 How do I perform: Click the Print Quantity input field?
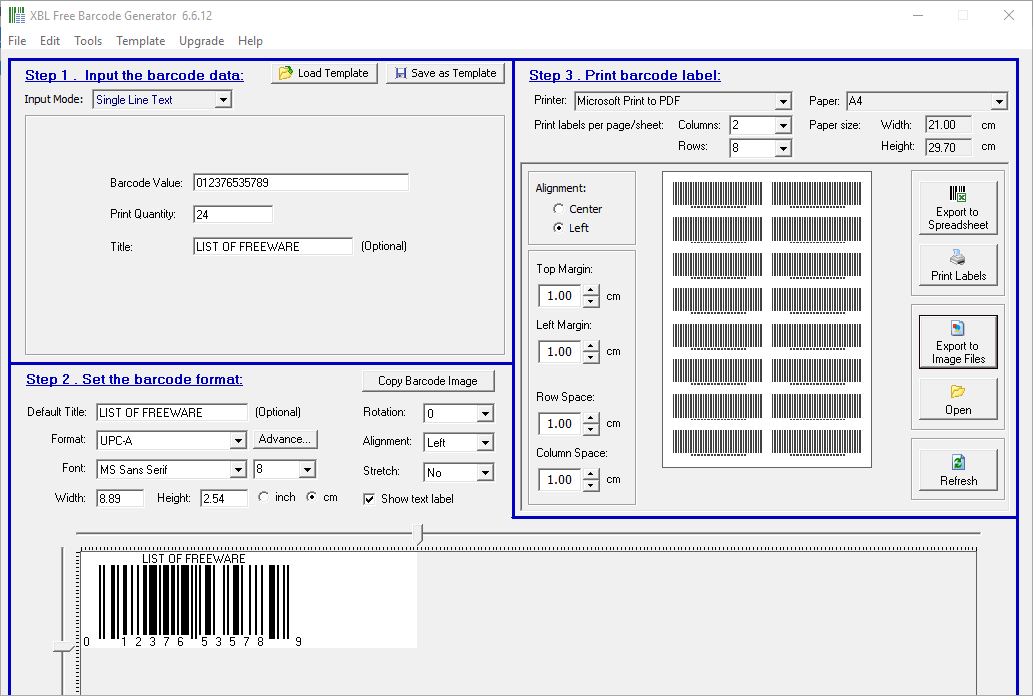[233, 214]
